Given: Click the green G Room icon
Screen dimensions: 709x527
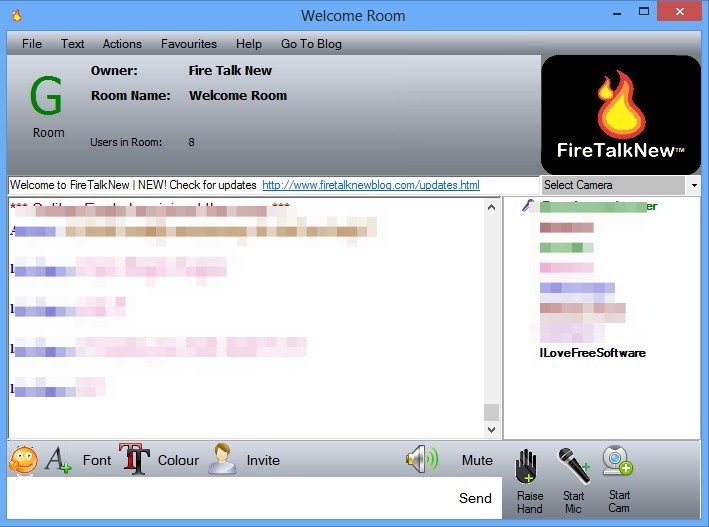Looking at the screenshot, I should [46, 95].
